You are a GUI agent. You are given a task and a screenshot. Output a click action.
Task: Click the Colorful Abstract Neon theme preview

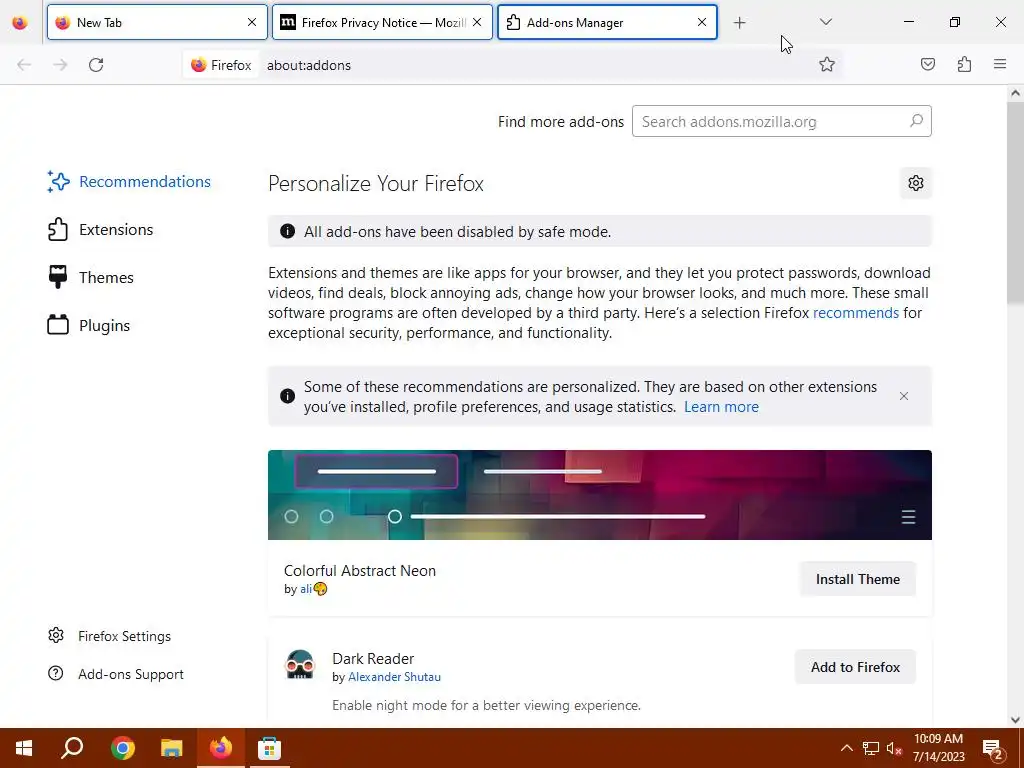[600, 494]
